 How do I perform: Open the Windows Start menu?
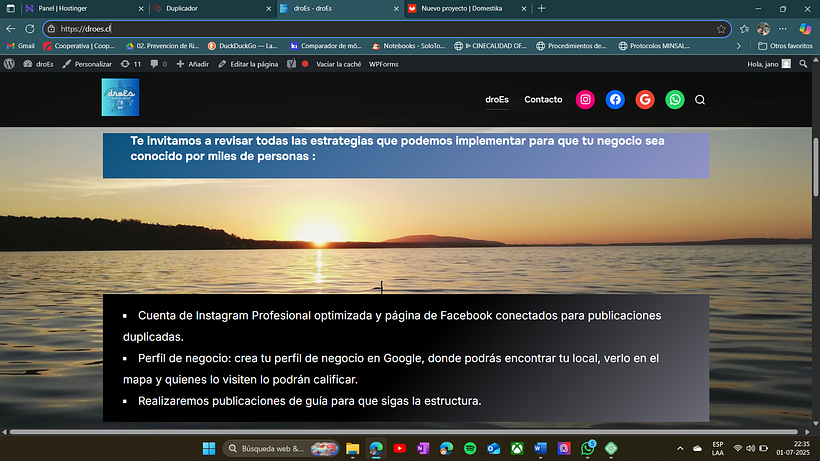(209, 448)
